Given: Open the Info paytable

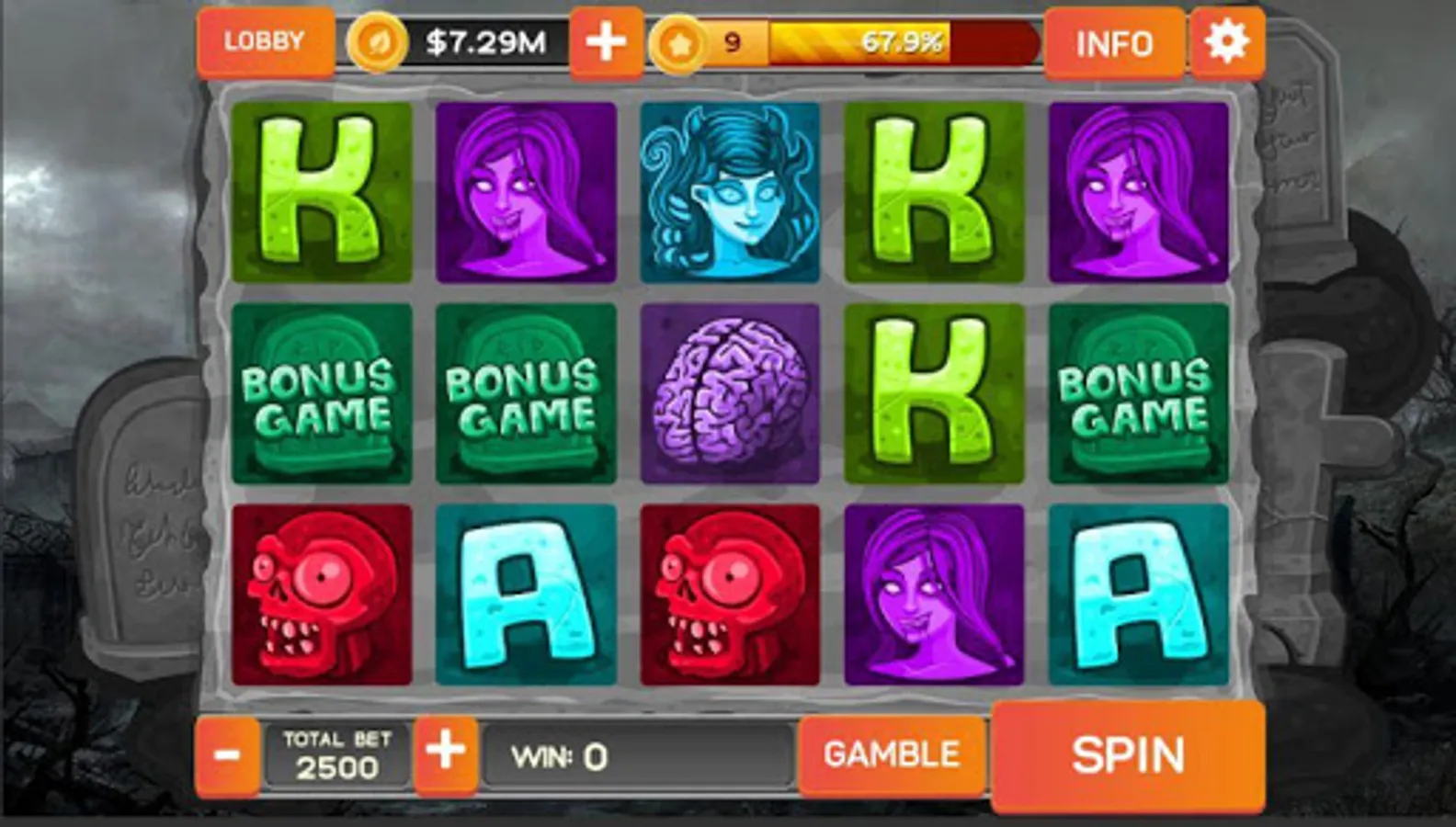Looking at the screenshot, I should pyautogui.click(x=1114, y=43).
